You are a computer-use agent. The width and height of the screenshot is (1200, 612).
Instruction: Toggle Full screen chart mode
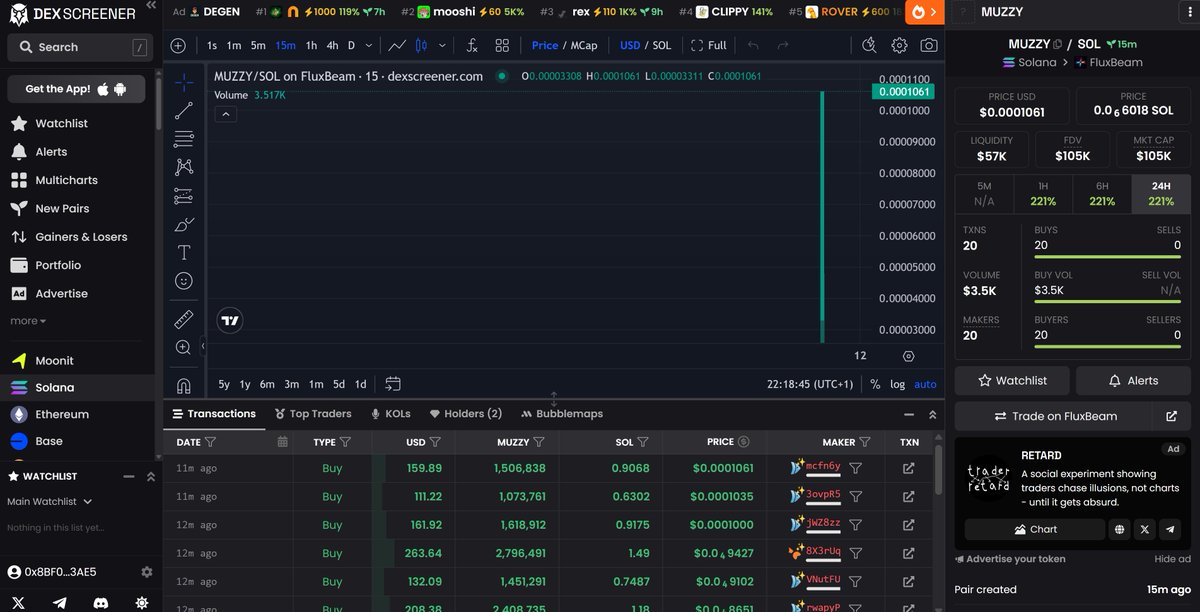[x=709, y=45]
